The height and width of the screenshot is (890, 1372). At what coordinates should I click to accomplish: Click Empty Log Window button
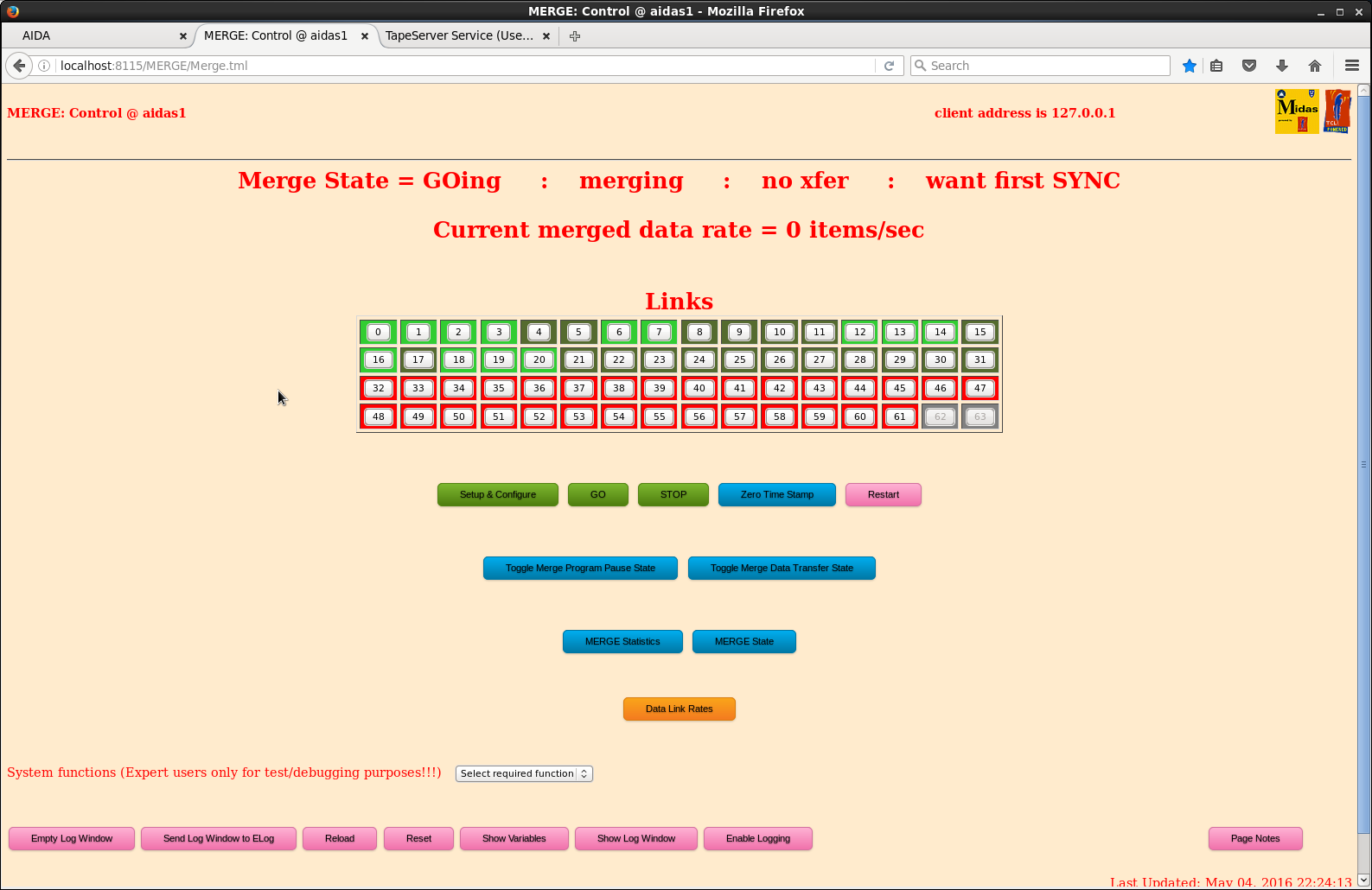point(72,838)
